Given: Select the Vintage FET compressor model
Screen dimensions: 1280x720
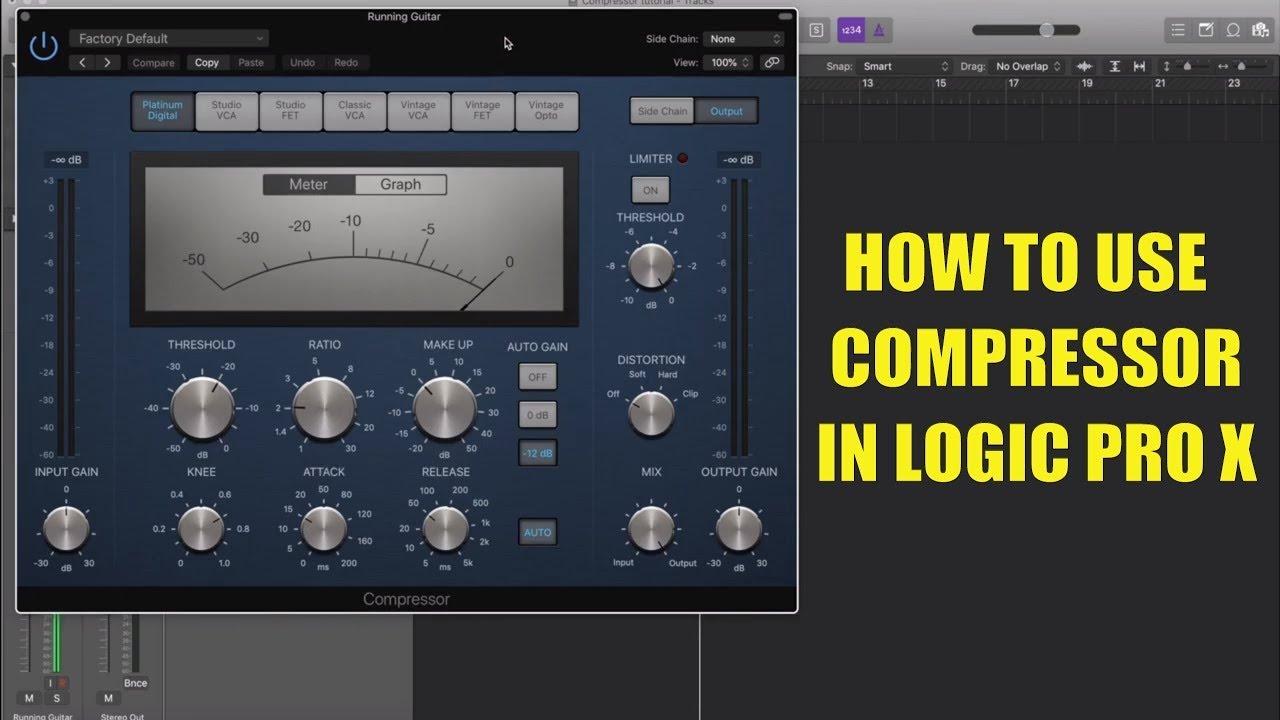Looking at the screenshot, I should click(x=482, y=110).
